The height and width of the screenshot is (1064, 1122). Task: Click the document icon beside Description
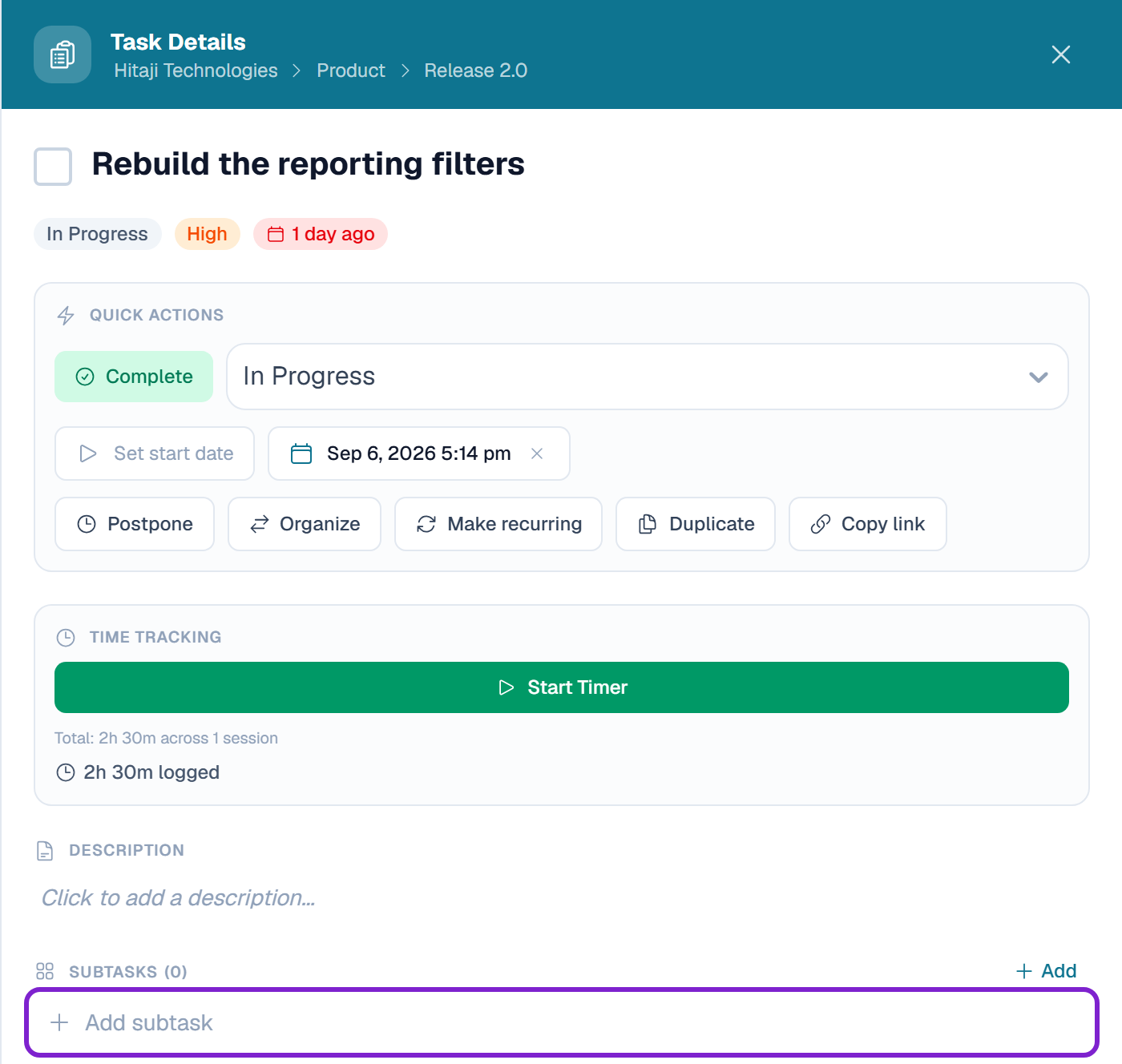45,851
